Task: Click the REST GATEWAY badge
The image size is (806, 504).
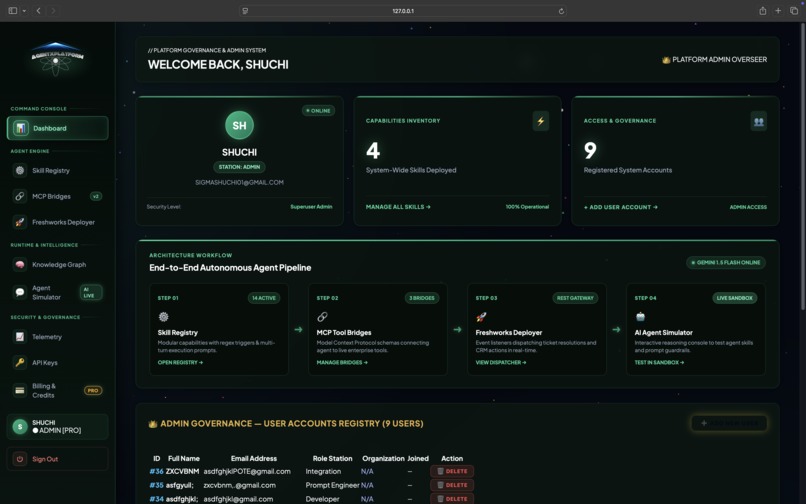Action: pos(575,298)
